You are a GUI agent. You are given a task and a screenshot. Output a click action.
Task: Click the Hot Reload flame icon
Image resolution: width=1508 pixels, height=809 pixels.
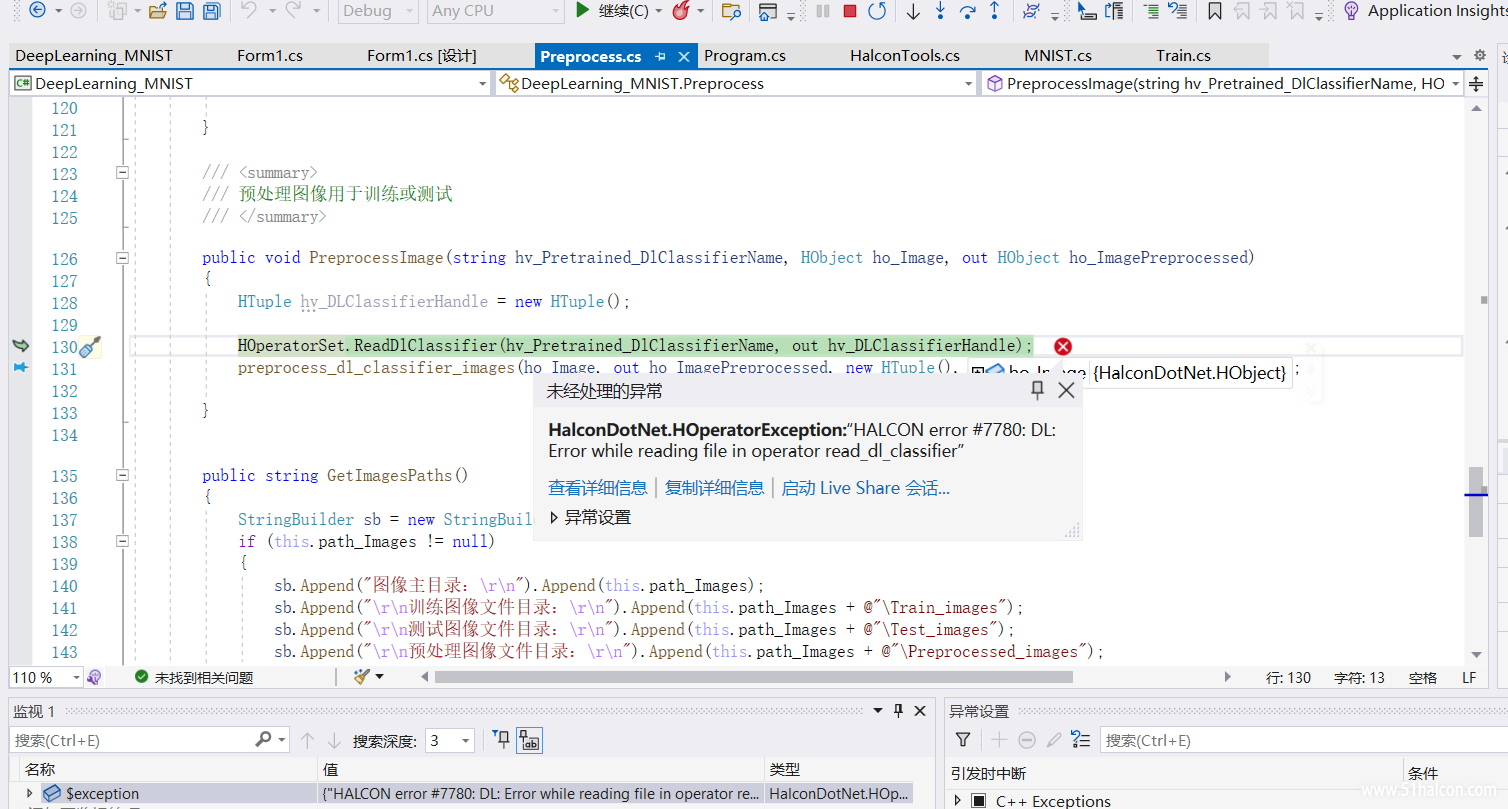coord(681,11)
